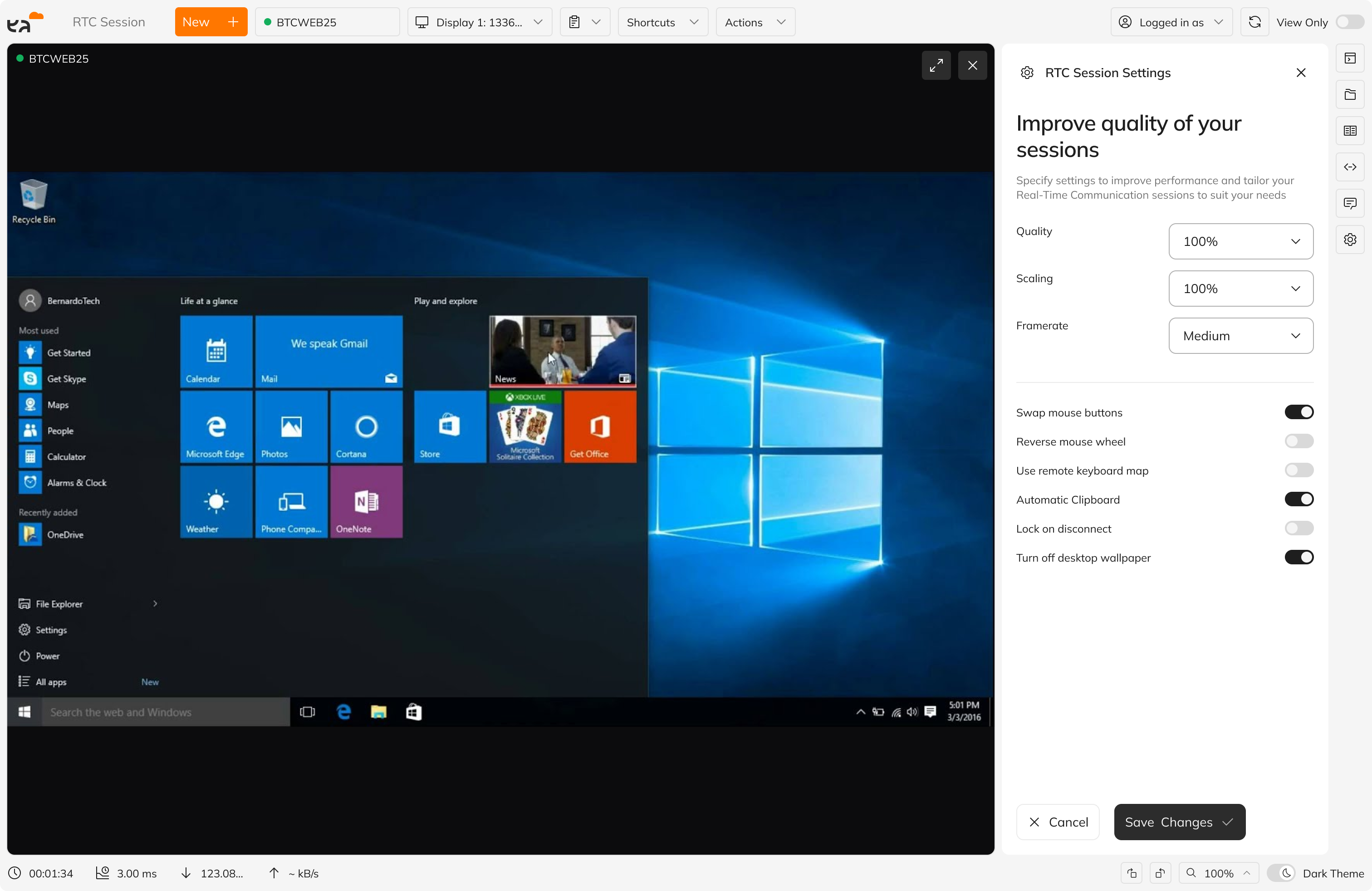Click the clipboard icon in top toolbar
Screen dimensions: 1372x891
(584, 22)
